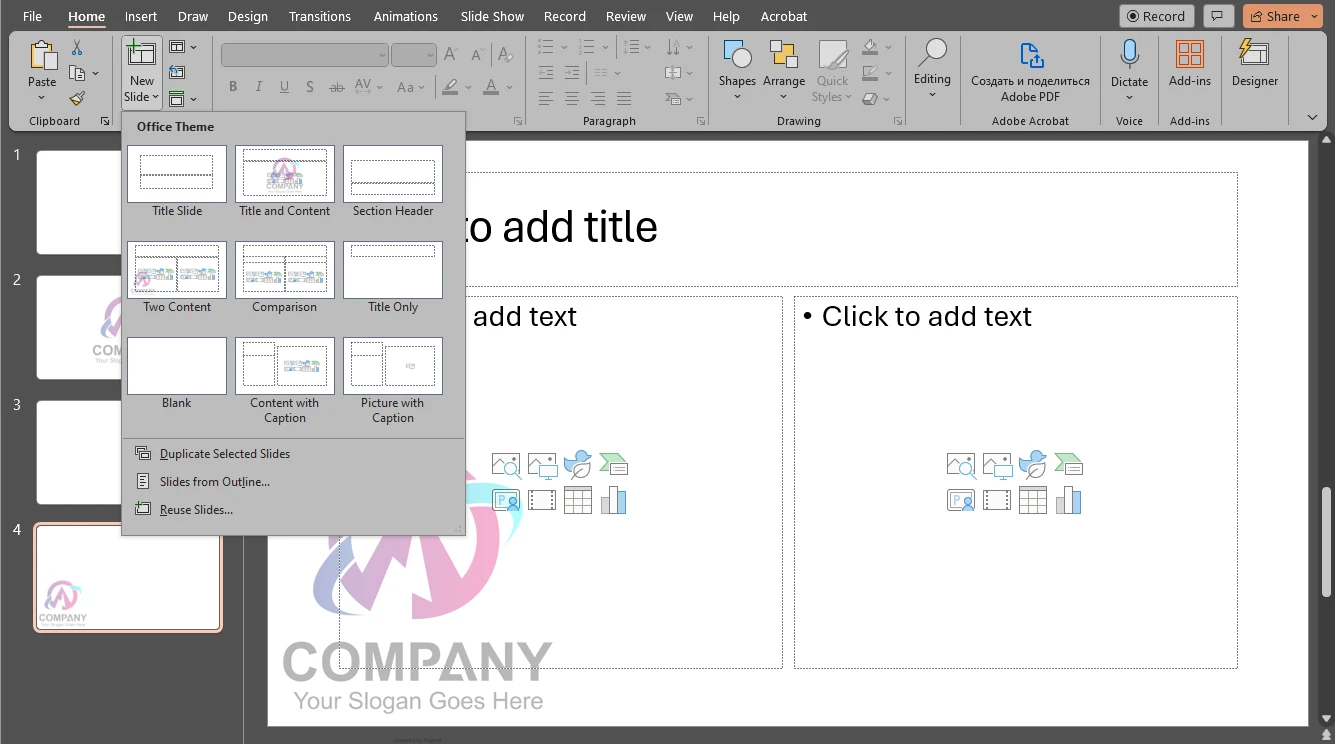1335x744 pixels.
Task: Insert a video using the placeholder icon
Action: click(541, 500)
